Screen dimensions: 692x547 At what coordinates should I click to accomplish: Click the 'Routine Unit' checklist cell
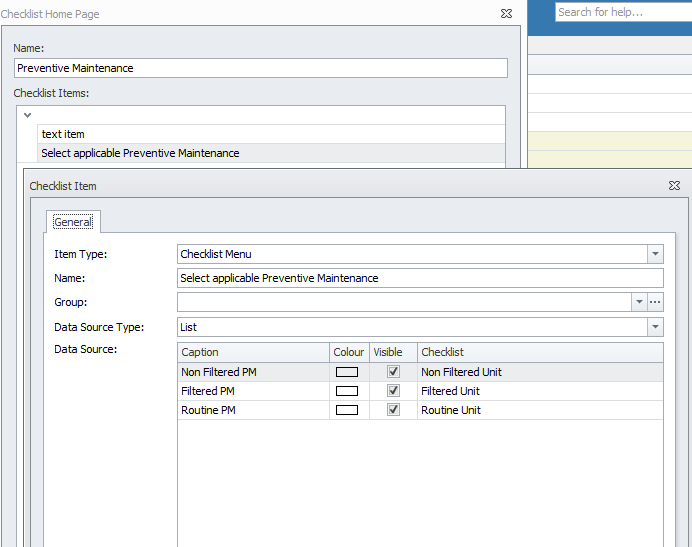pos(540,410)
